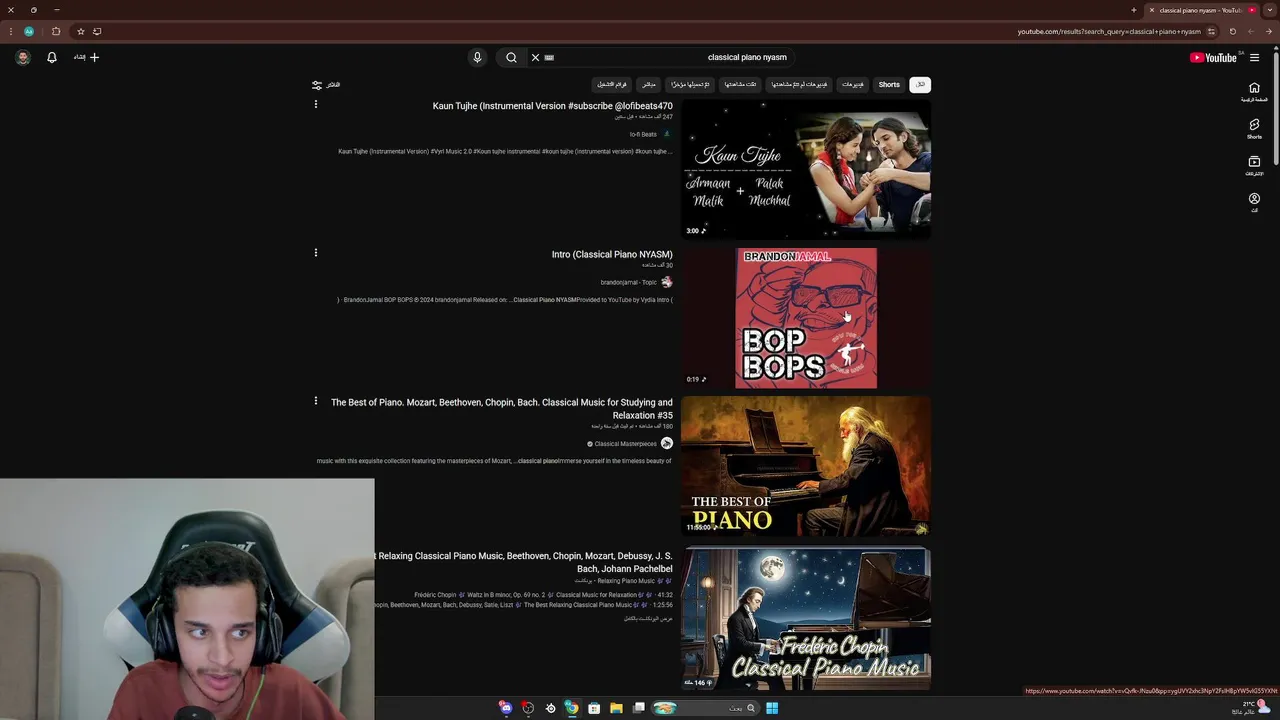This screenshot has width=1280, height=720.
Task: Open The Best of Piano video title
Action: coord(502,409)
